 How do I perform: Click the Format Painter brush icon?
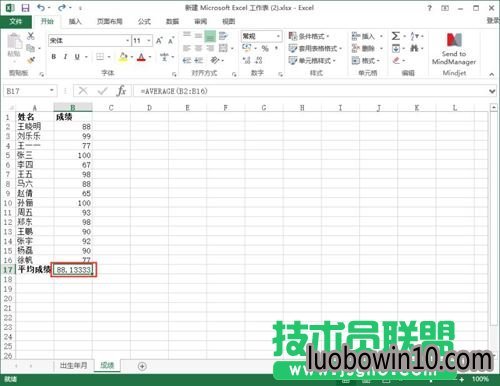(31, 60)
